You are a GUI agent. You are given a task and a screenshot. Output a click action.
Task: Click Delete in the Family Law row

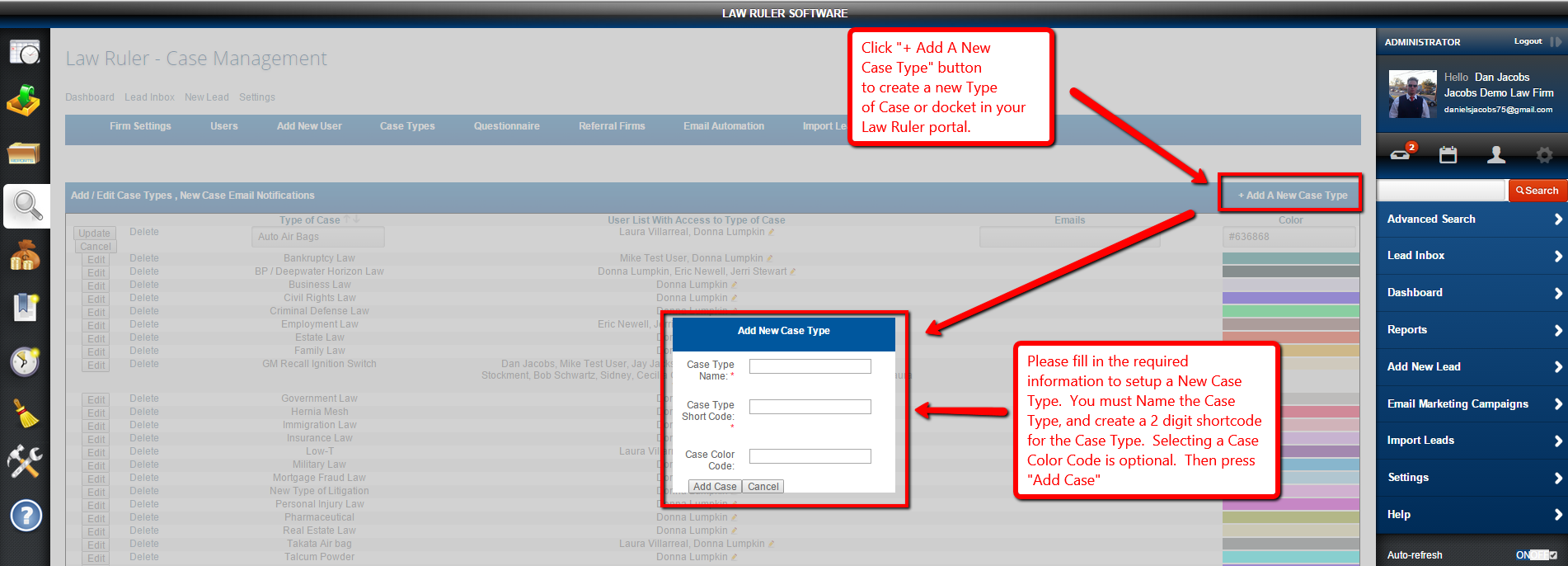tap(144, 351)
